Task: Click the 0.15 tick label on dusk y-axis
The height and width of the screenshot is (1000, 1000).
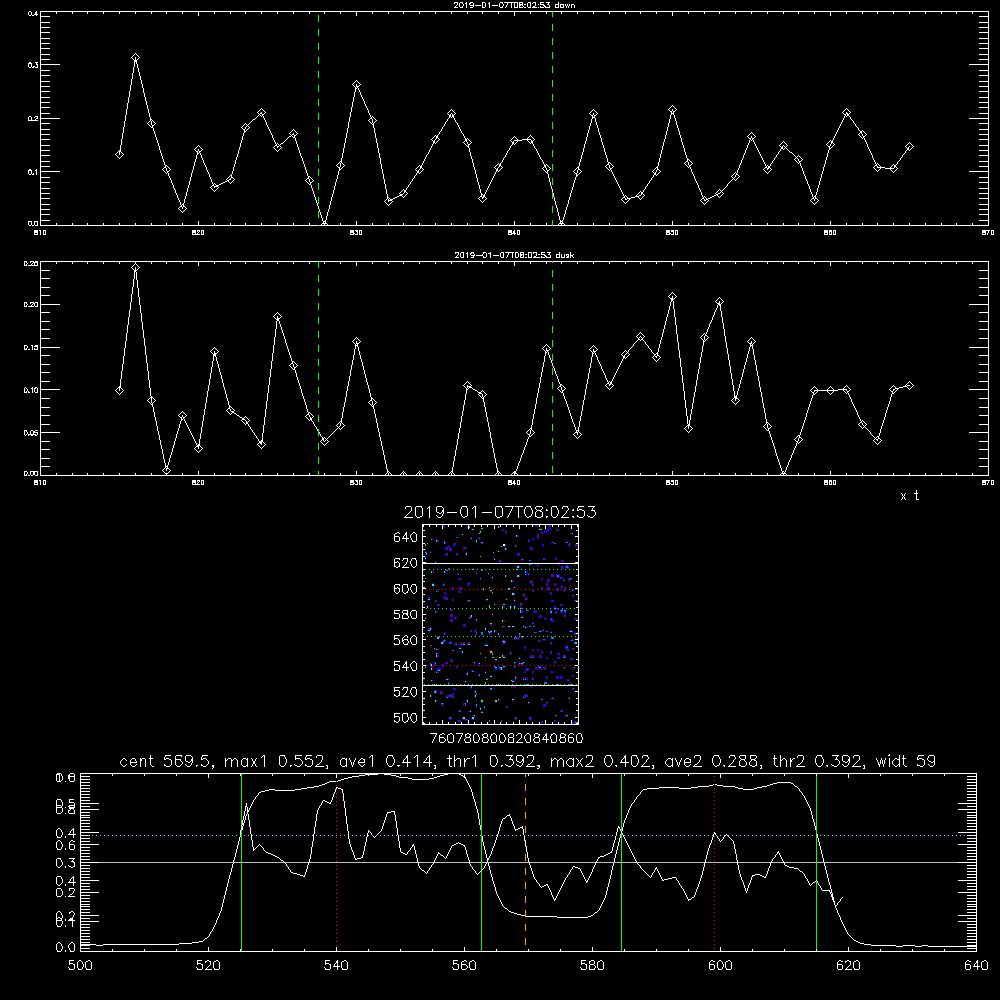Action: (31, 348)
